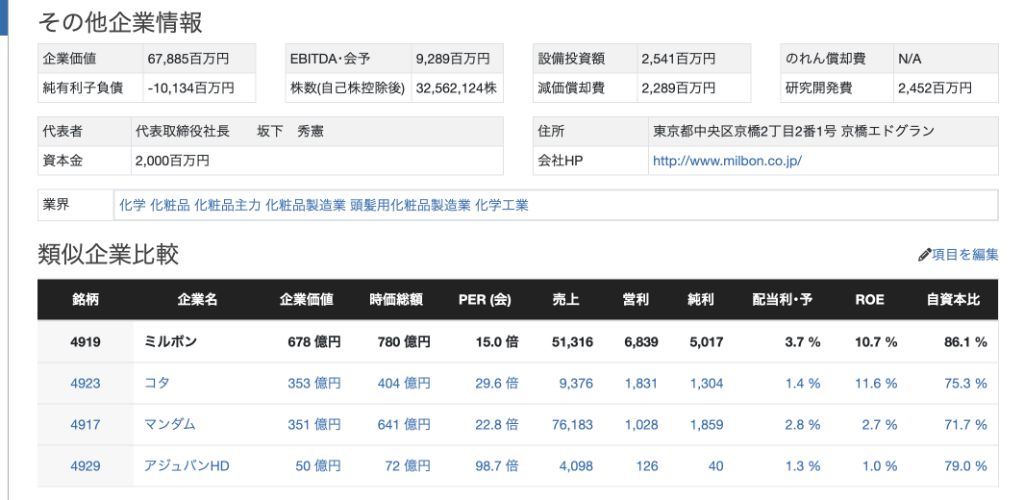Image resolution: width=1024 pixels, height=500 pixels.
Task: Click アジュバンHD's 98.7 倍 PER value
Action: tap(496, 466)
